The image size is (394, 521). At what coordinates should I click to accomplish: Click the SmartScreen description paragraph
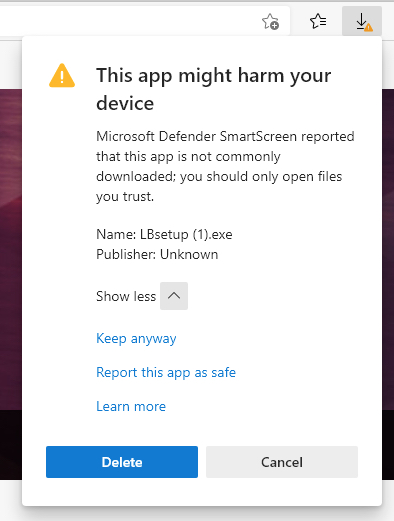click(x=225, y=166)
